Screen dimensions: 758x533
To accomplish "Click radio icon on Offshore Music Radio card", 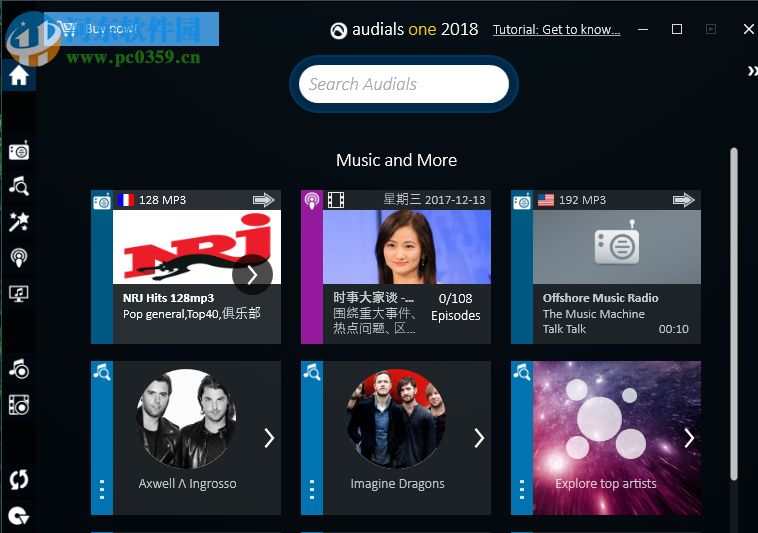I will tap(522, 201).
